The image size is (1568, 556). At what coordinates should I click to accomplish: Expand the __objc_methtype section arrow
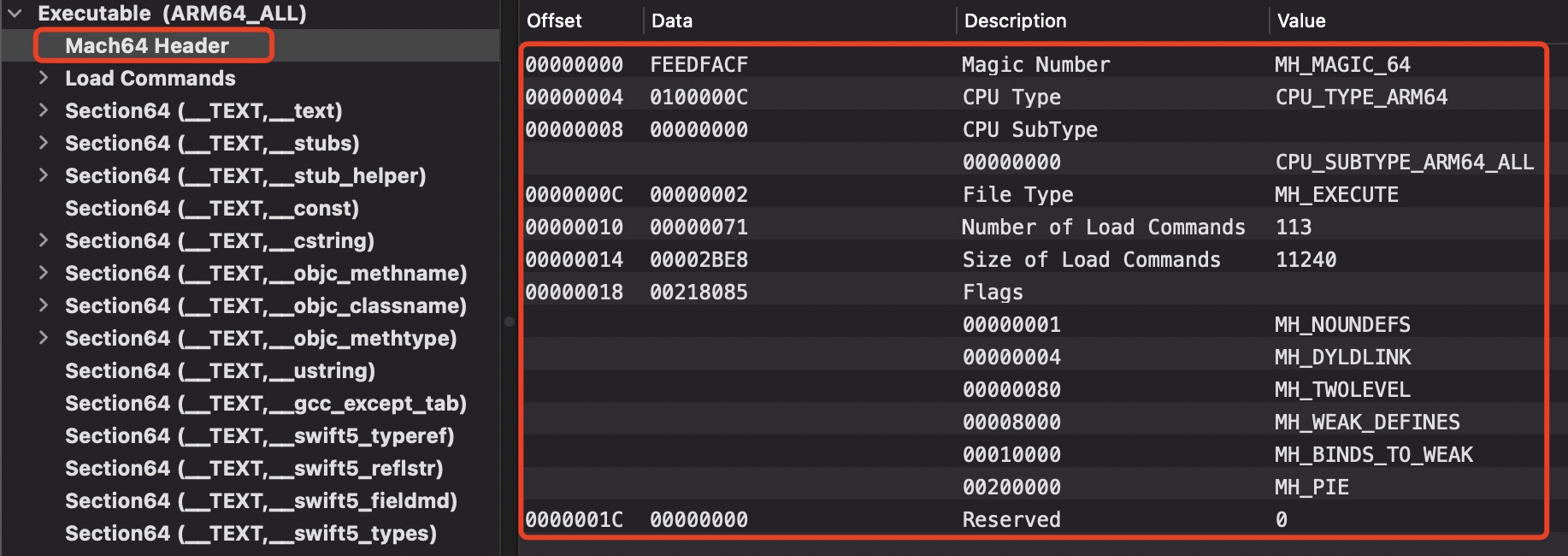pos(44,338)
